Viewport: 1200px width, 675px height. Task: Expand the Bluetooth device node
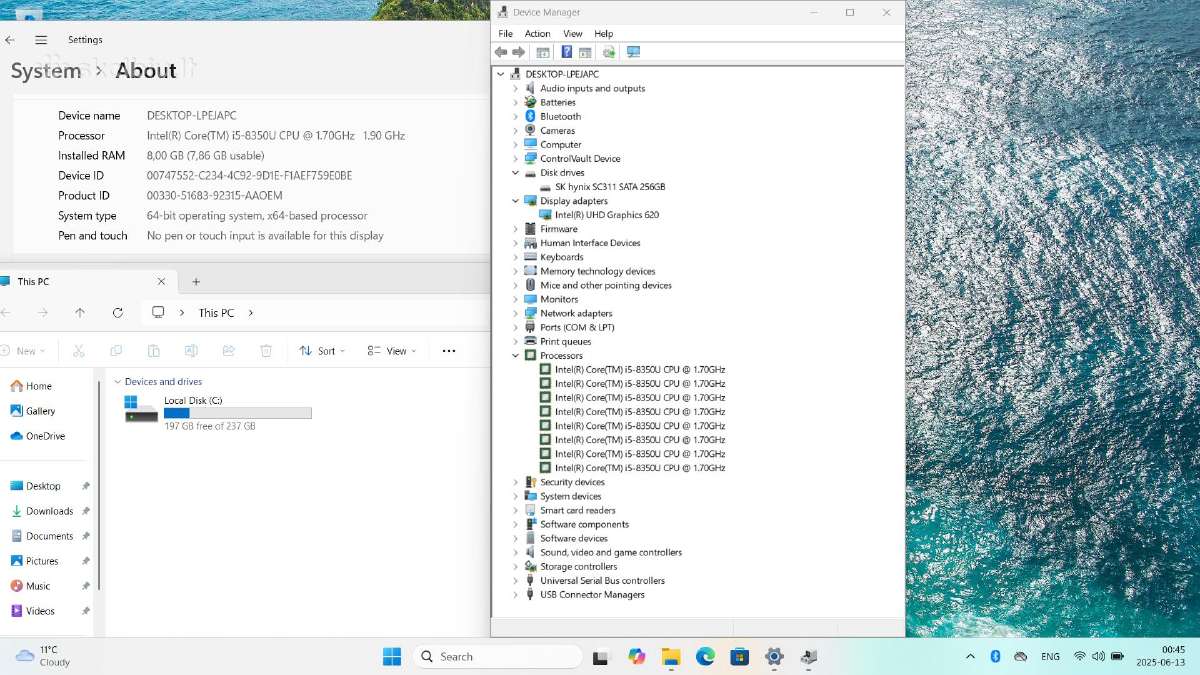pos(516,117)
